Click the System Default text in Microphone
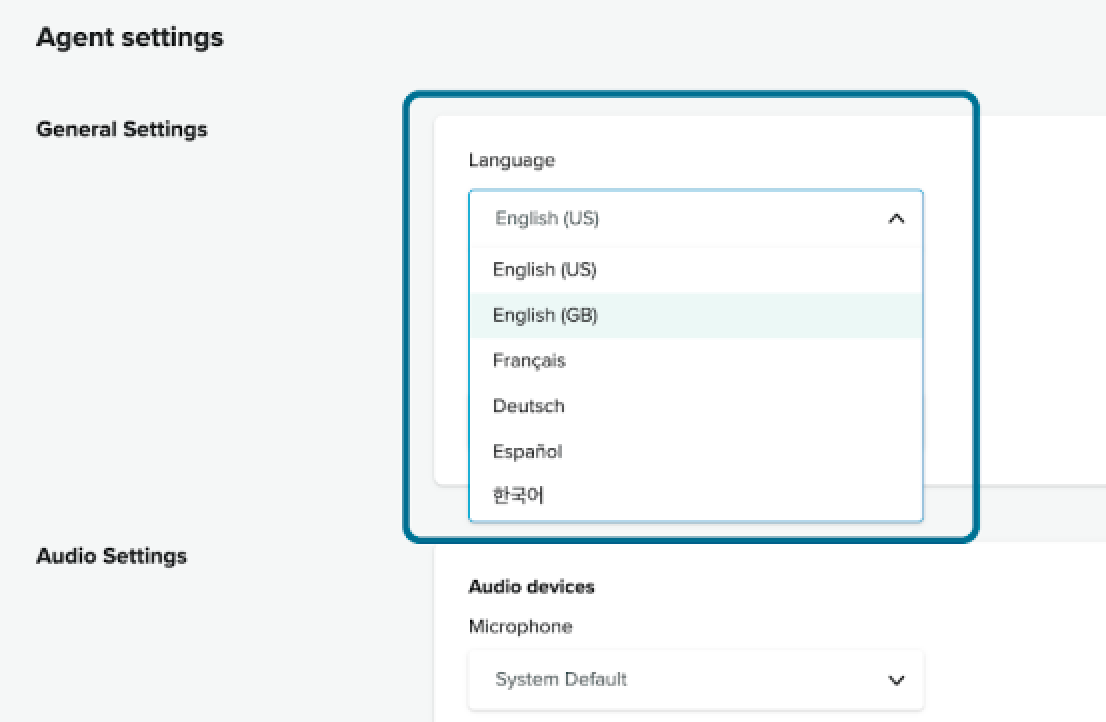Viewport: 1106px width, 722px height. tap(561, 680)
